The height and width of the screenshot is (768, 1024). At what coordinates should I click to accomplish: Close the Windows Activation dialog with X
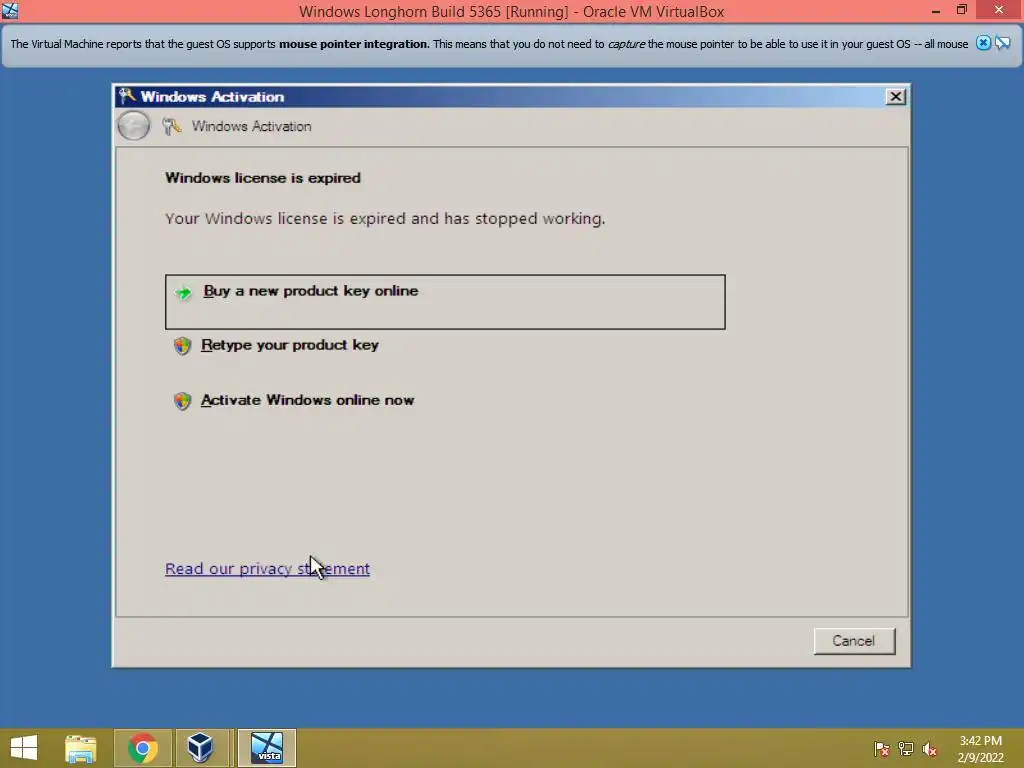pos(895,97)
